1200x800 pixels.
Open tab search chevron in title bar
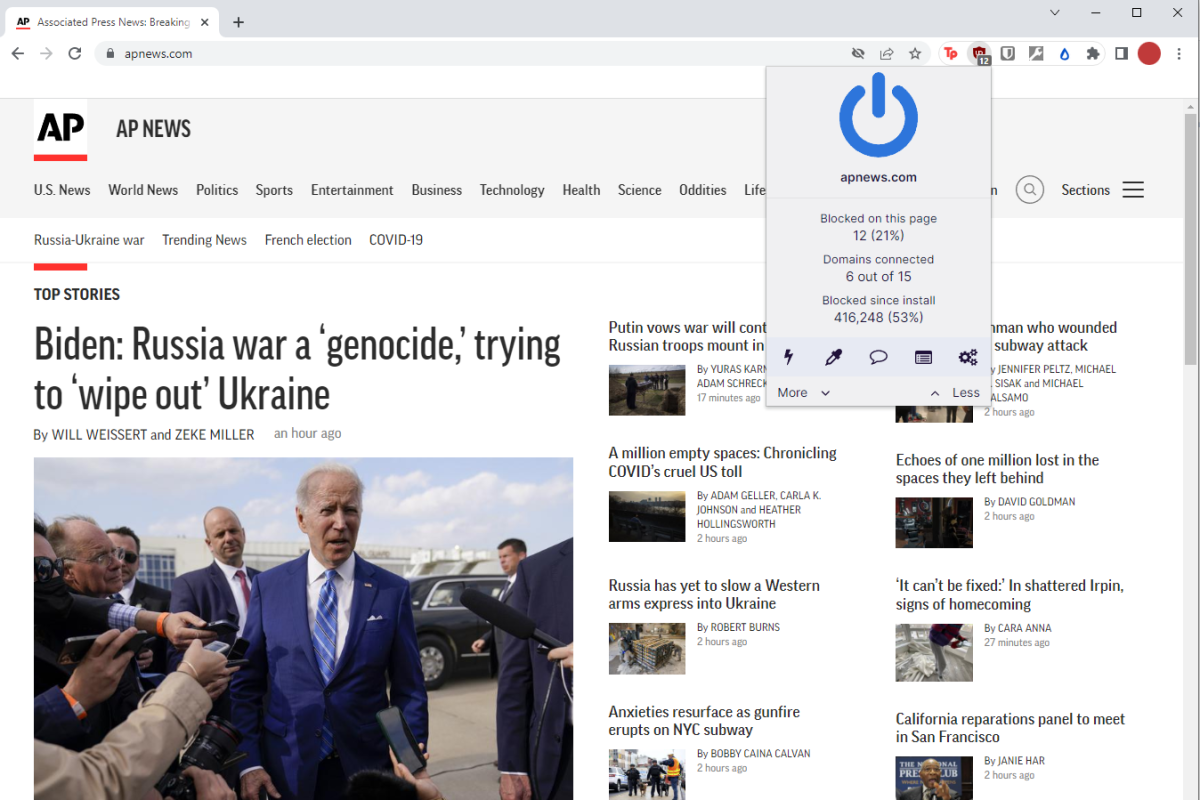coord(1054,13)
